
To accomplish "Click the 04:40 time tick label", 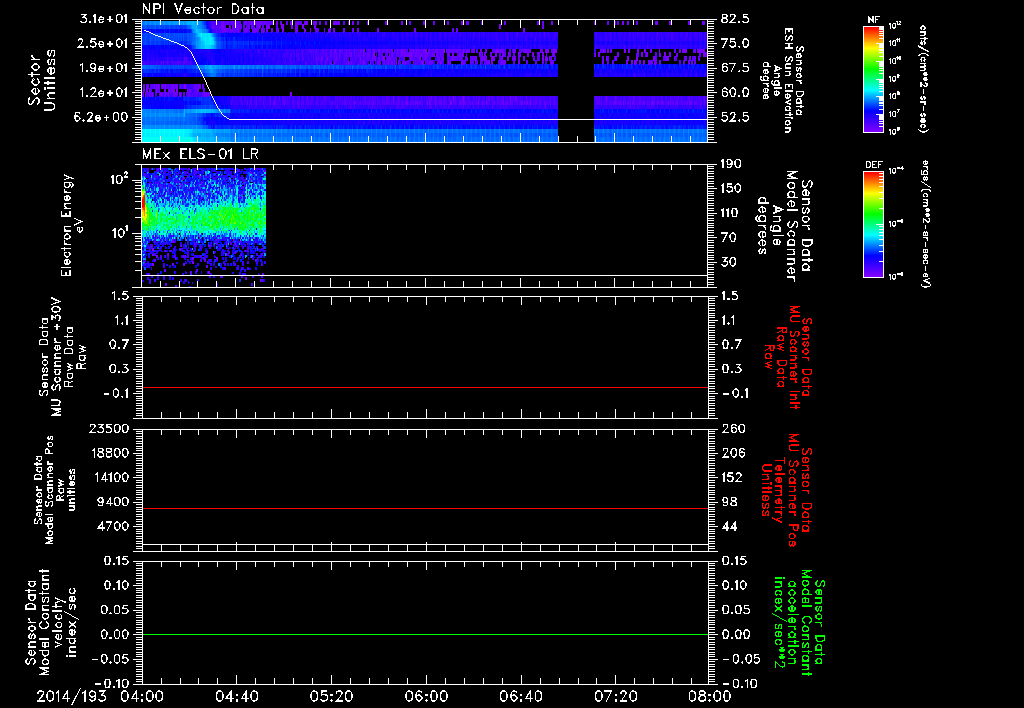I will click(236, 696).
